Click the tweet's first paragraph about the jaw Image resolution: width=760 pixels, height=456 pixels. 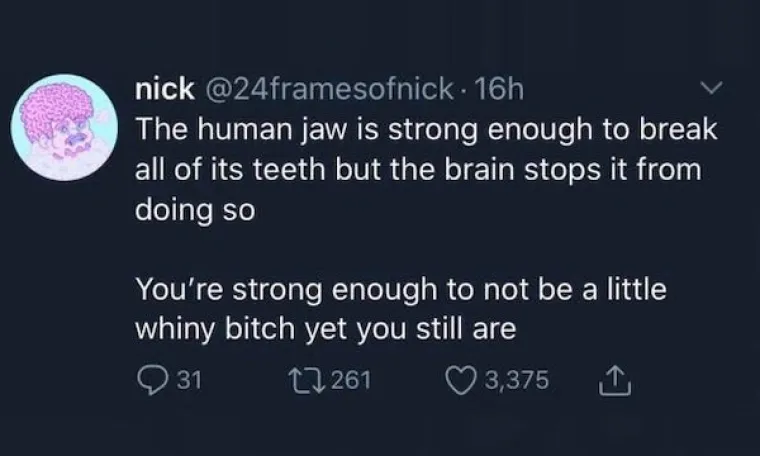[x=419, y=168]
